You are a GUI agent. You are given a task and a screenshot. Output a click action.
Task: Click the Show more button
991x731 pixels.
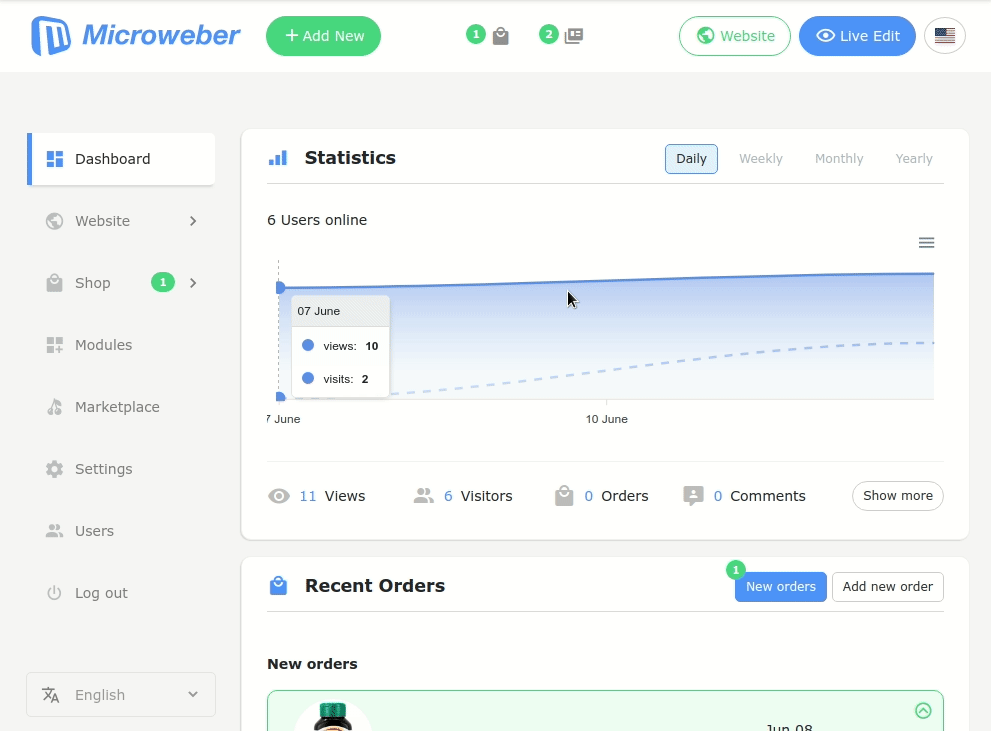tap(897, 496)
